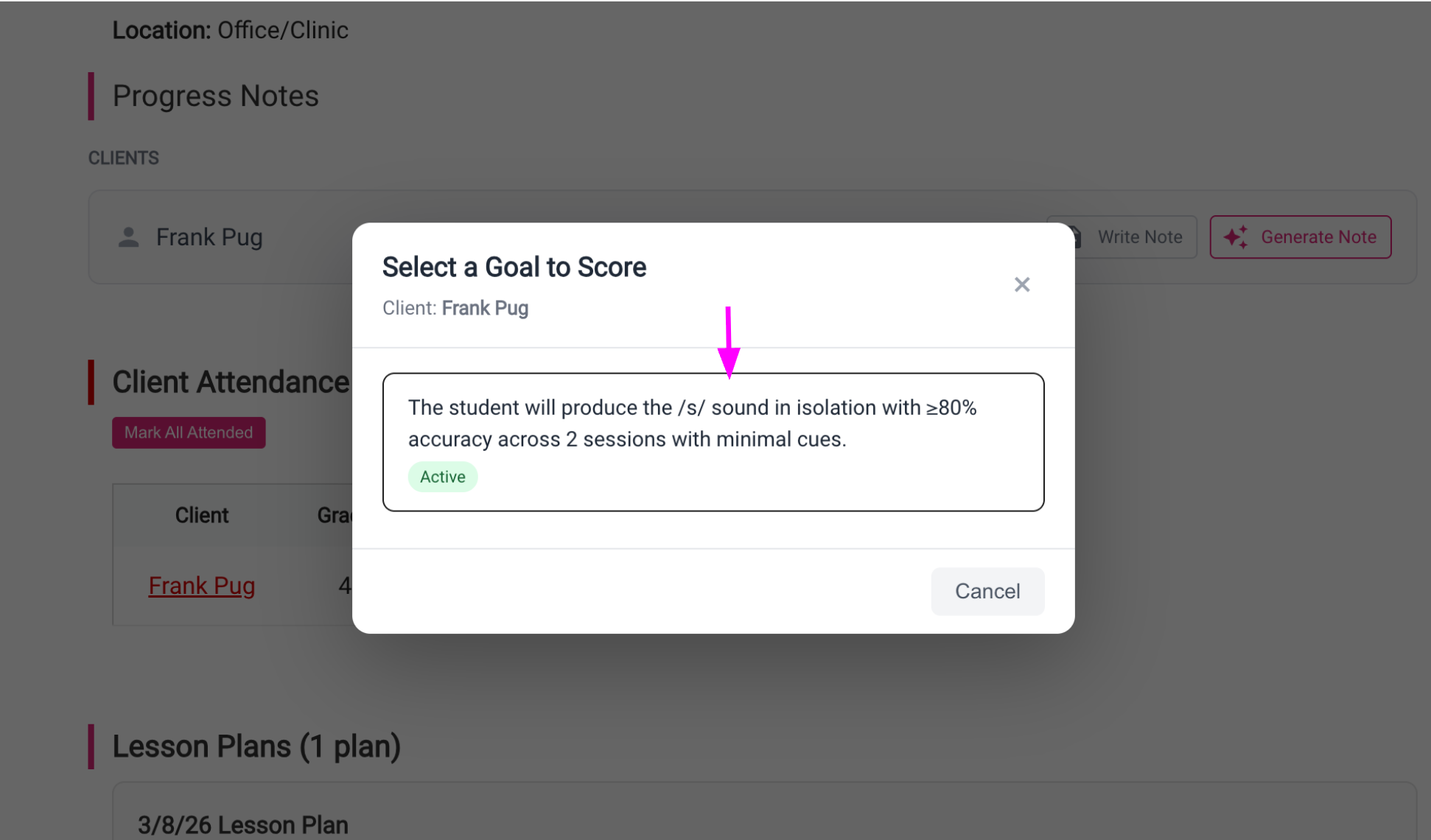Select Frank Pug in the Clients row
1431x840 pixels.
[x=209, y=237]
